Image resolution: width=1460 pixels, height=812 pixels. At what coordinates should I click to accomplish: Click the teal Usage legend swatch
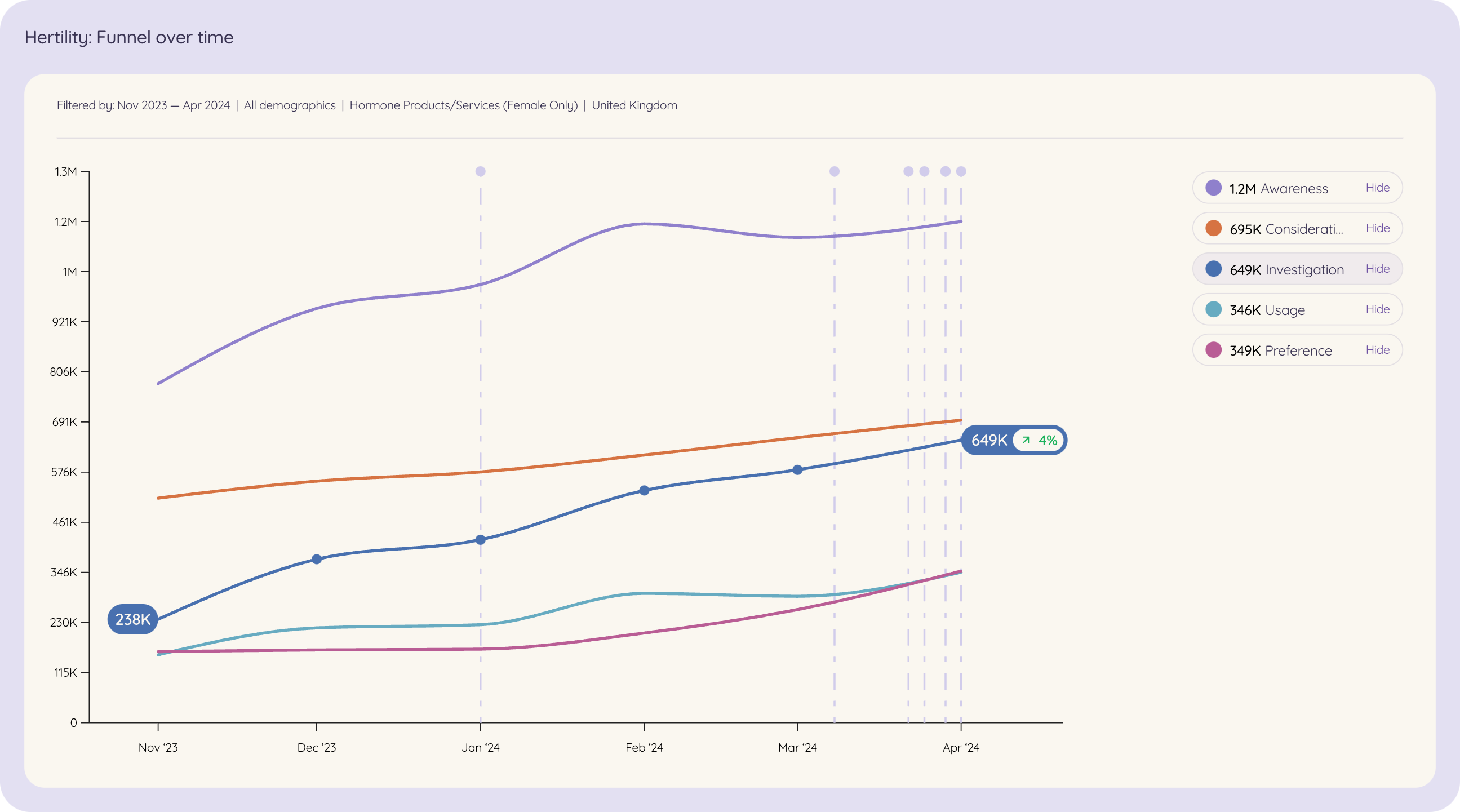click(x=1213, y=309)
